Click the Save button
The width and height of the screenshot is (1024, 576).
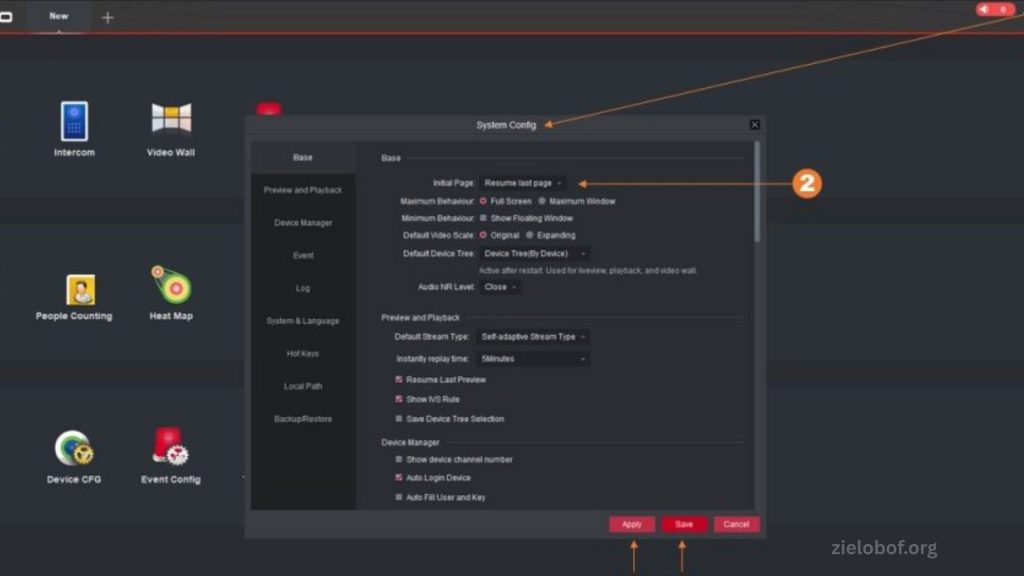(x=684, y=524)
